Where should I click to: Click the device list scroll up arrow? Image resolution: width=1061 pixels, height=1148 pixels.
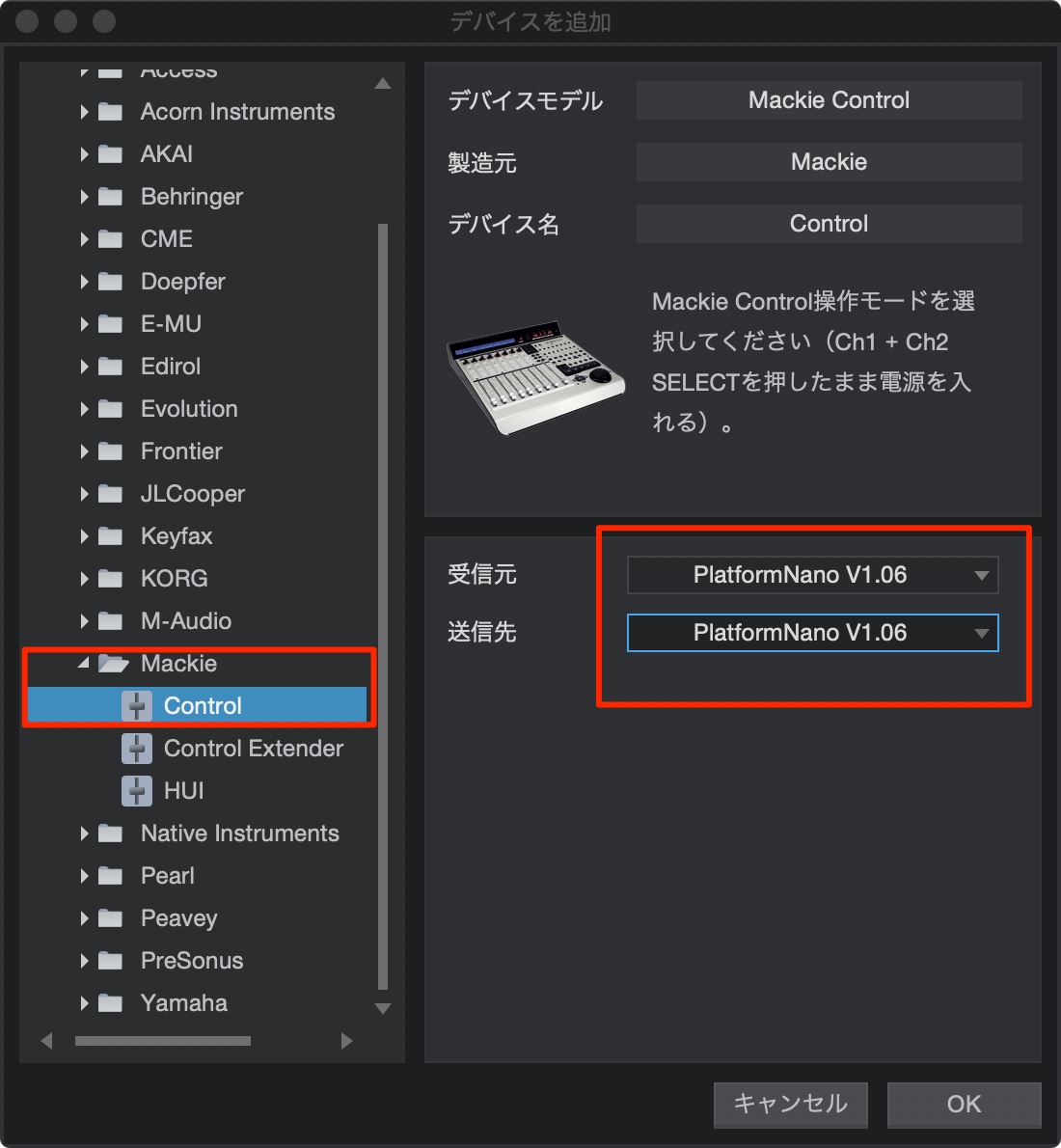(x=382, y=84)
